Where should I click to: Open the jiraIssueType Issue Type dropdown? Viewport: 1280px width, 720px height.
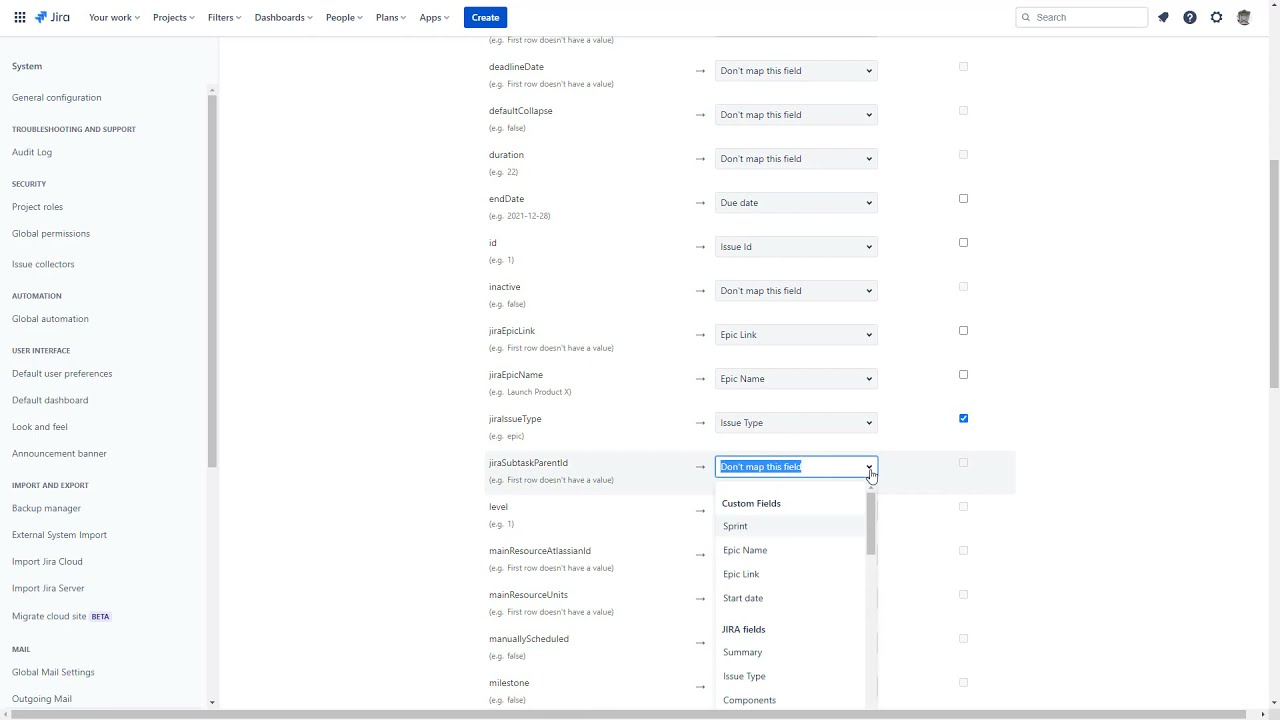pyautogui.click(x=796, y=423)
